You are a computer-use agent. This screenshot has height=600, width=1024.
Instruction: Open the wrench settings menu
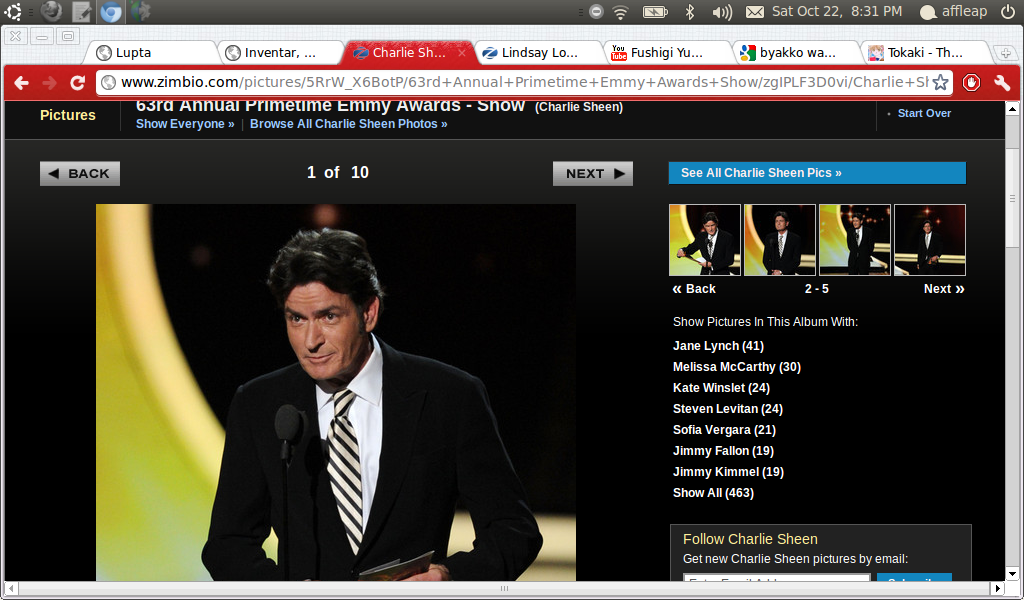pos(1002,83)
